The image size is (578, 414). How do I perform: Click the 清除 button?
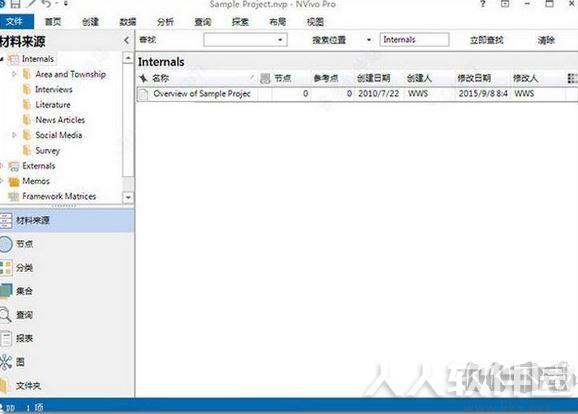[546, 40]
